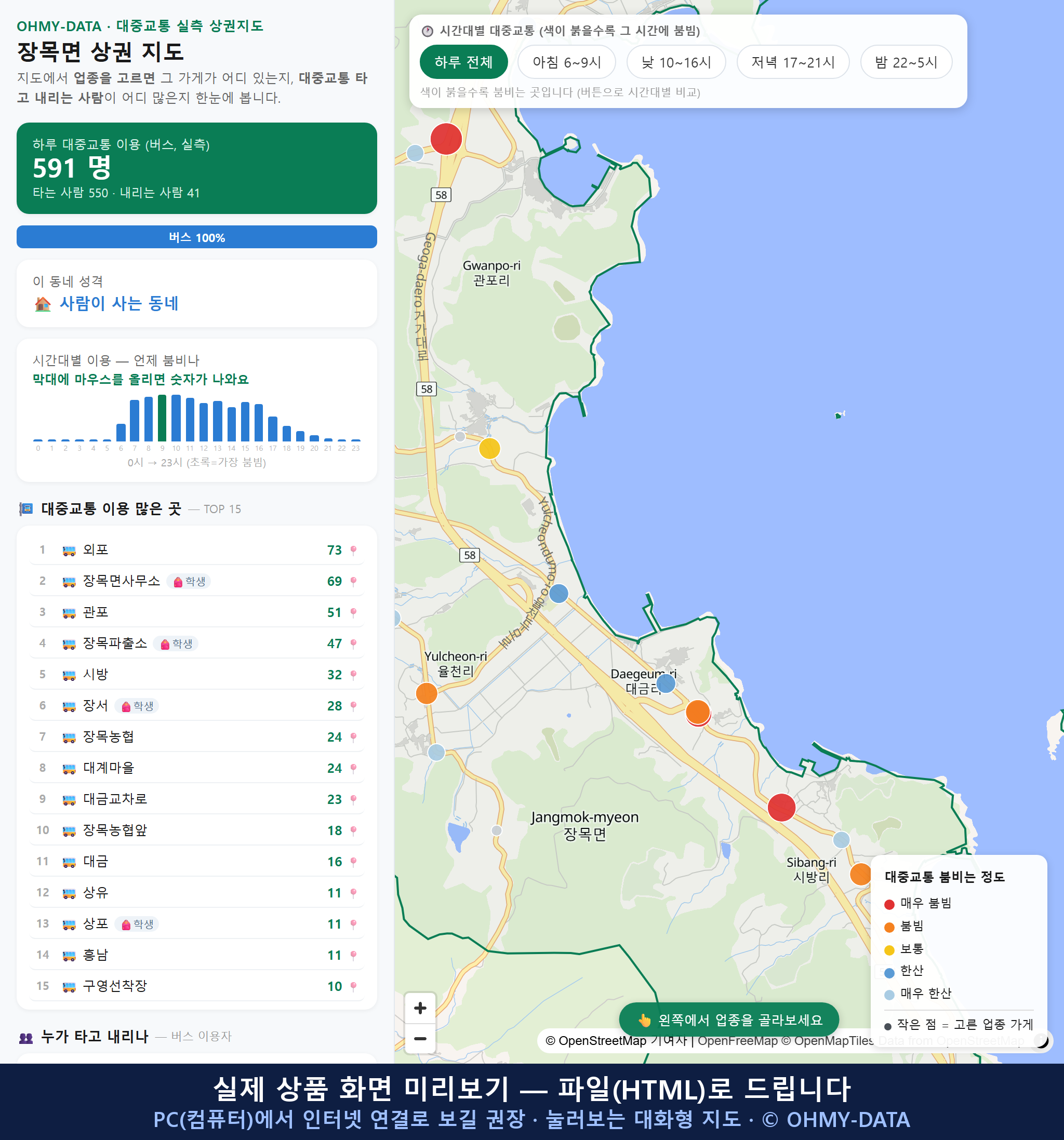
Task: Select the 하루 전체 time tab
Action: [x=463, y=62]
